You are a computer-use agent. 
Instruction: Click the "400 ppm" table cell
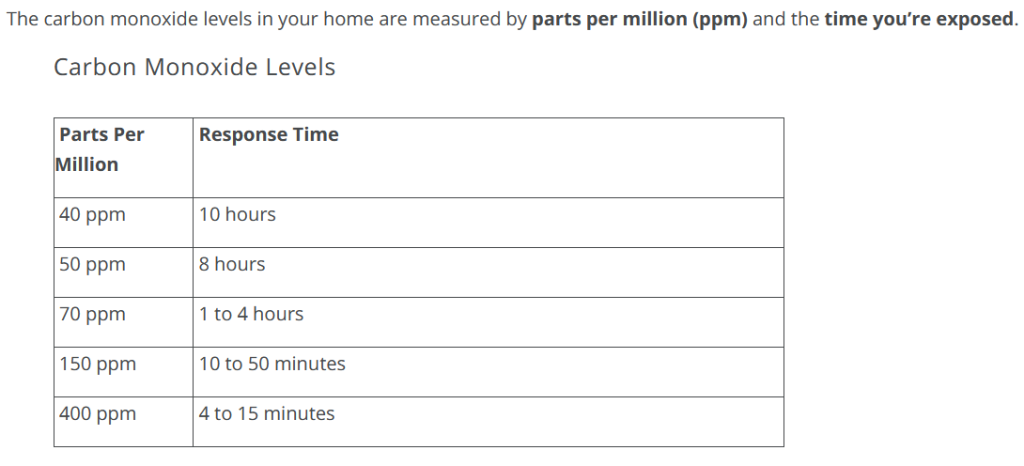(x=97, y=414)
